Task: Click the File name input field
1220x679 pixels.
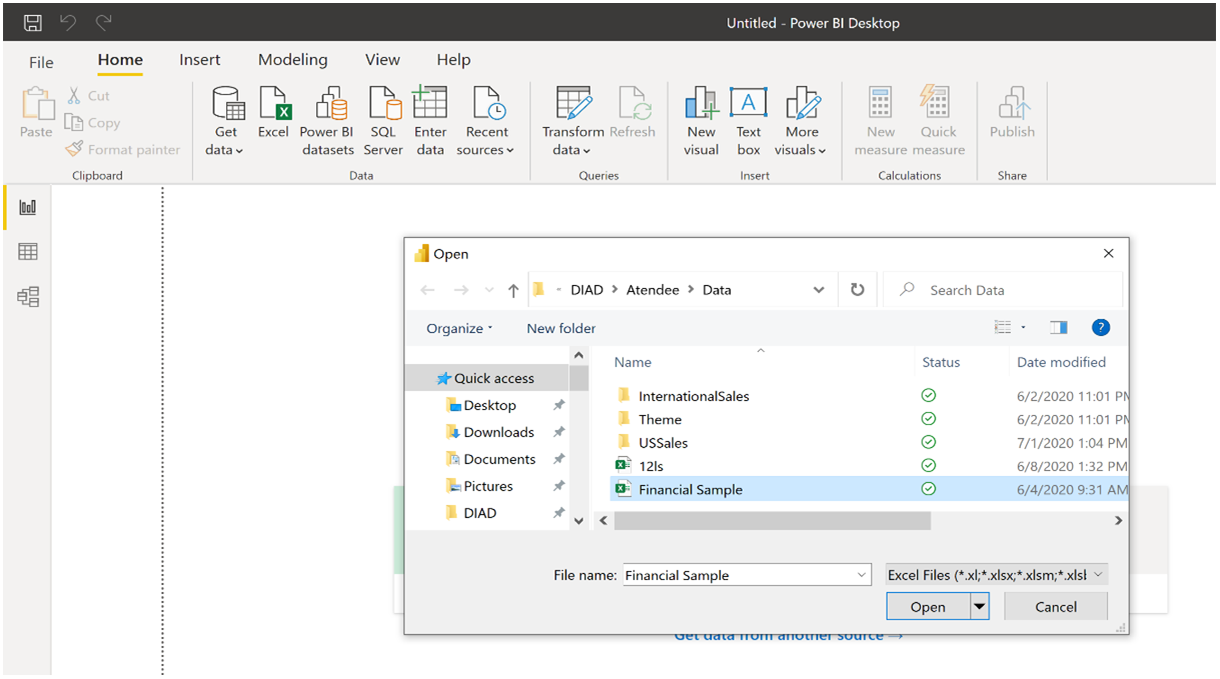Action: 740,574
